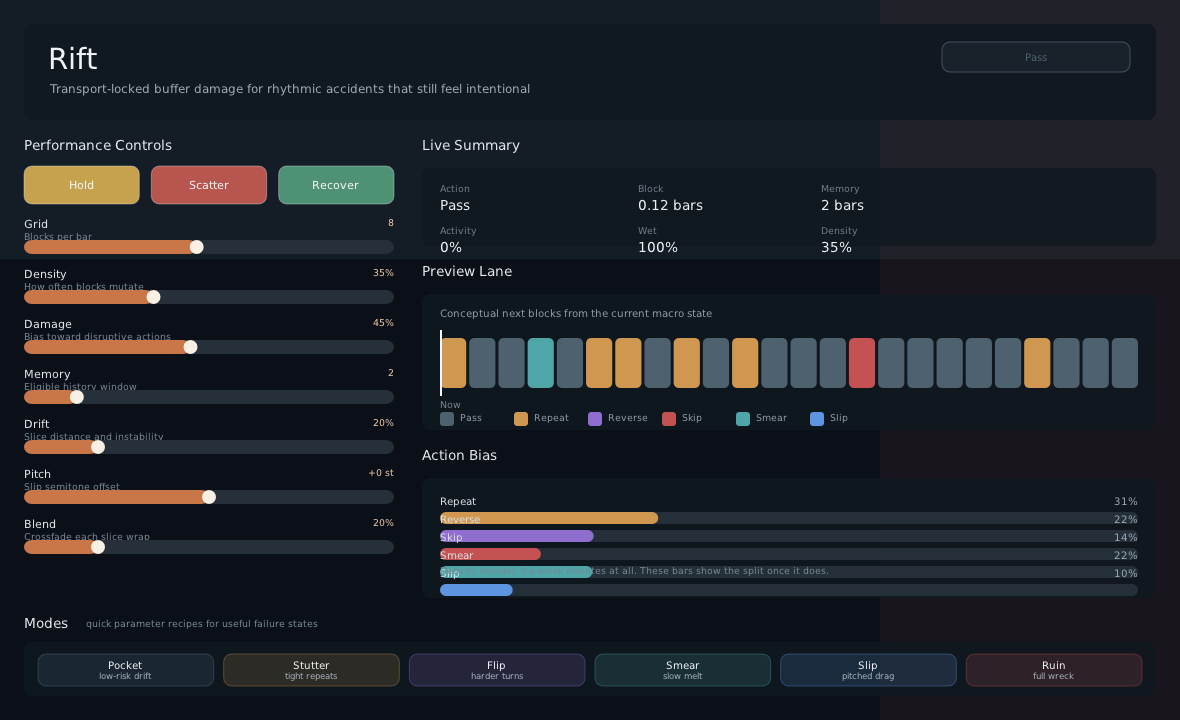This screenshot has width=1180, height=720.
Task: Click the Density slider handle
Action: (x=154, y=297)
